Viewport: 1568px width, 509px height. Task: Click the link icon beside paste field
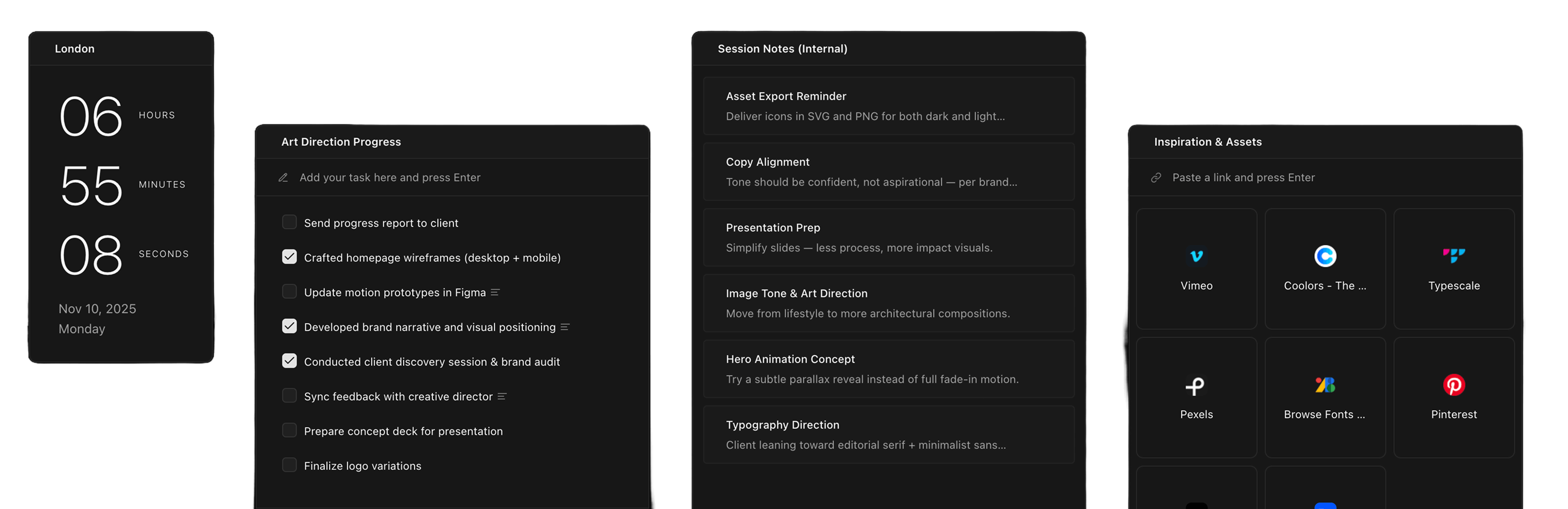click(1155, 178)
